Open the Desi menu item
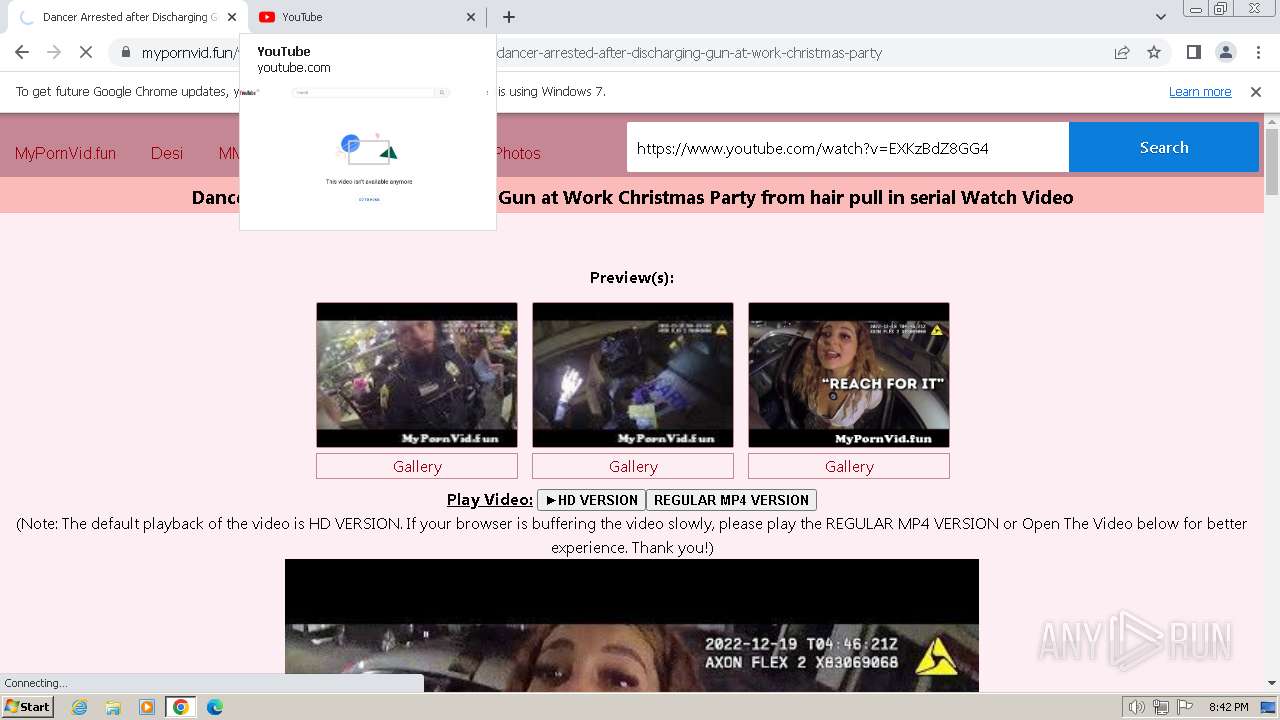 [167, 153]
